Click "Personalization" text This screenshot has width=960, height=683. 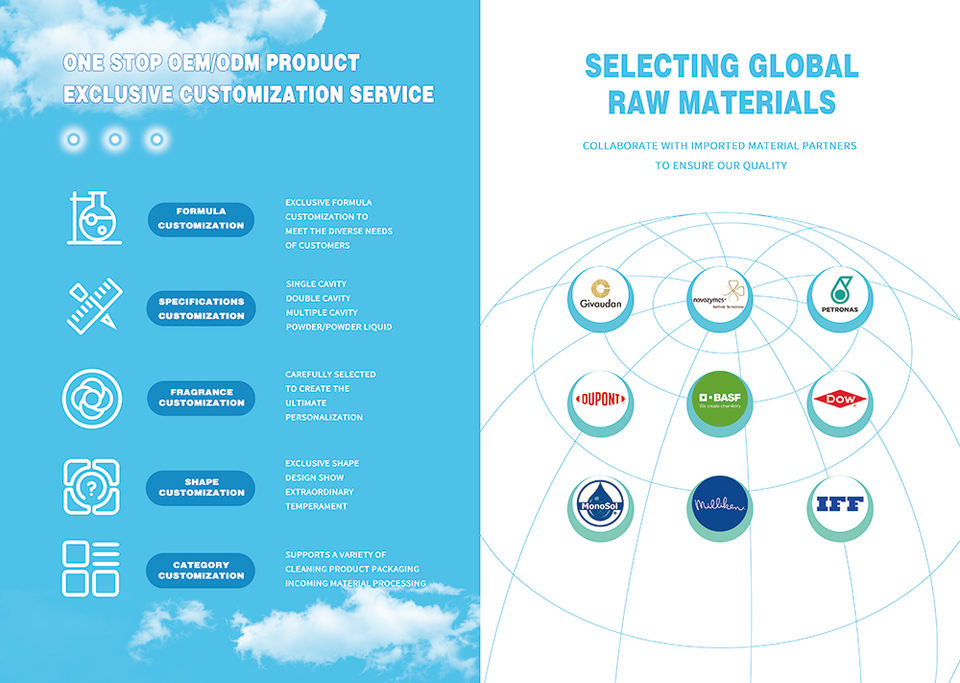coord(324,417)
